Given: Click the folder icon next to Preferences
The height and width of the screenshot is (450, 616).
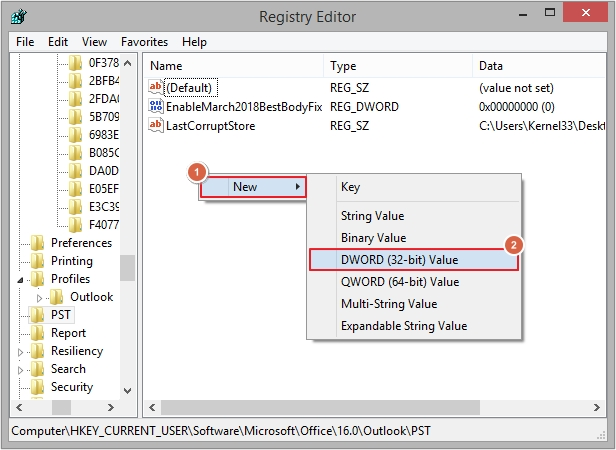Looking at the screenshot, I should [37, 243].
